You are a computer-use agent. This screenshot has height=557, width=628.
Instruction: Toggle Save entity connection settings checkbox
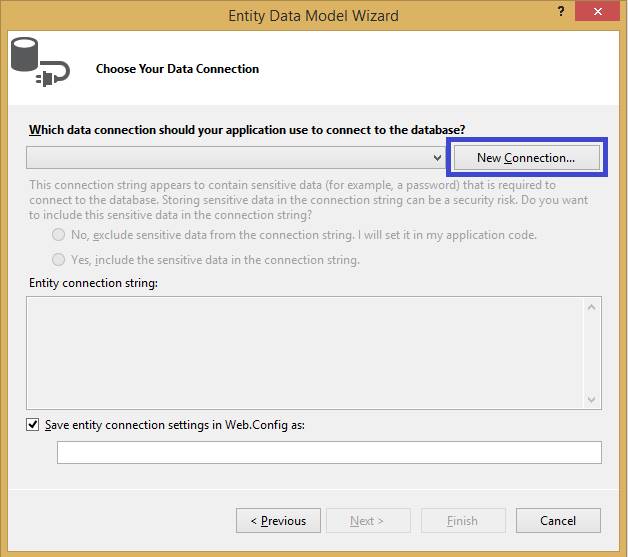34,424
